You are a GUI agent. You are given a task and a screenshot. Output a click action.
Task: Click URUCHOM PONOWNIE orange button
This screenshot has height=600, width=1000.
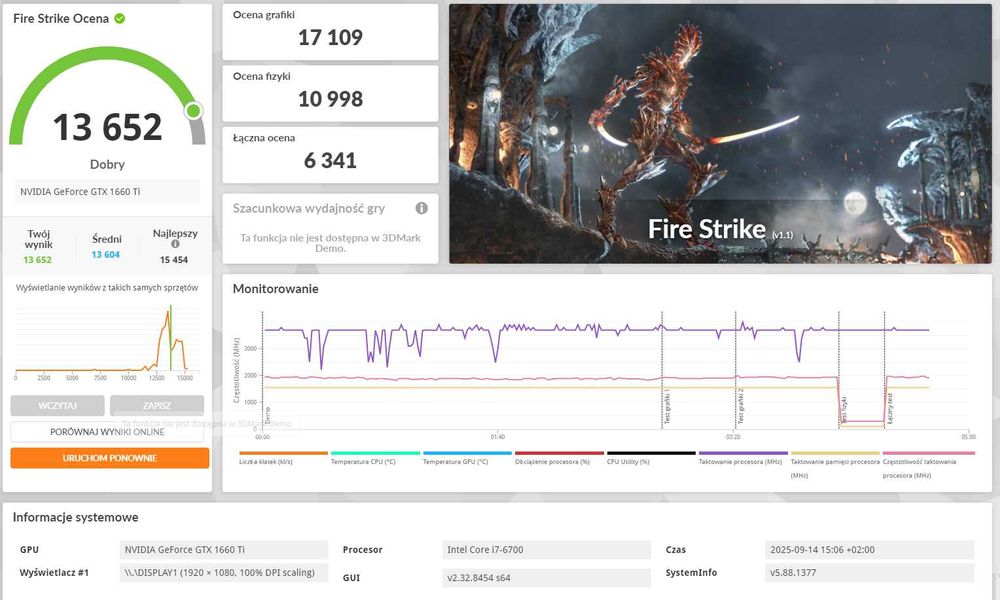coord(110,458)
